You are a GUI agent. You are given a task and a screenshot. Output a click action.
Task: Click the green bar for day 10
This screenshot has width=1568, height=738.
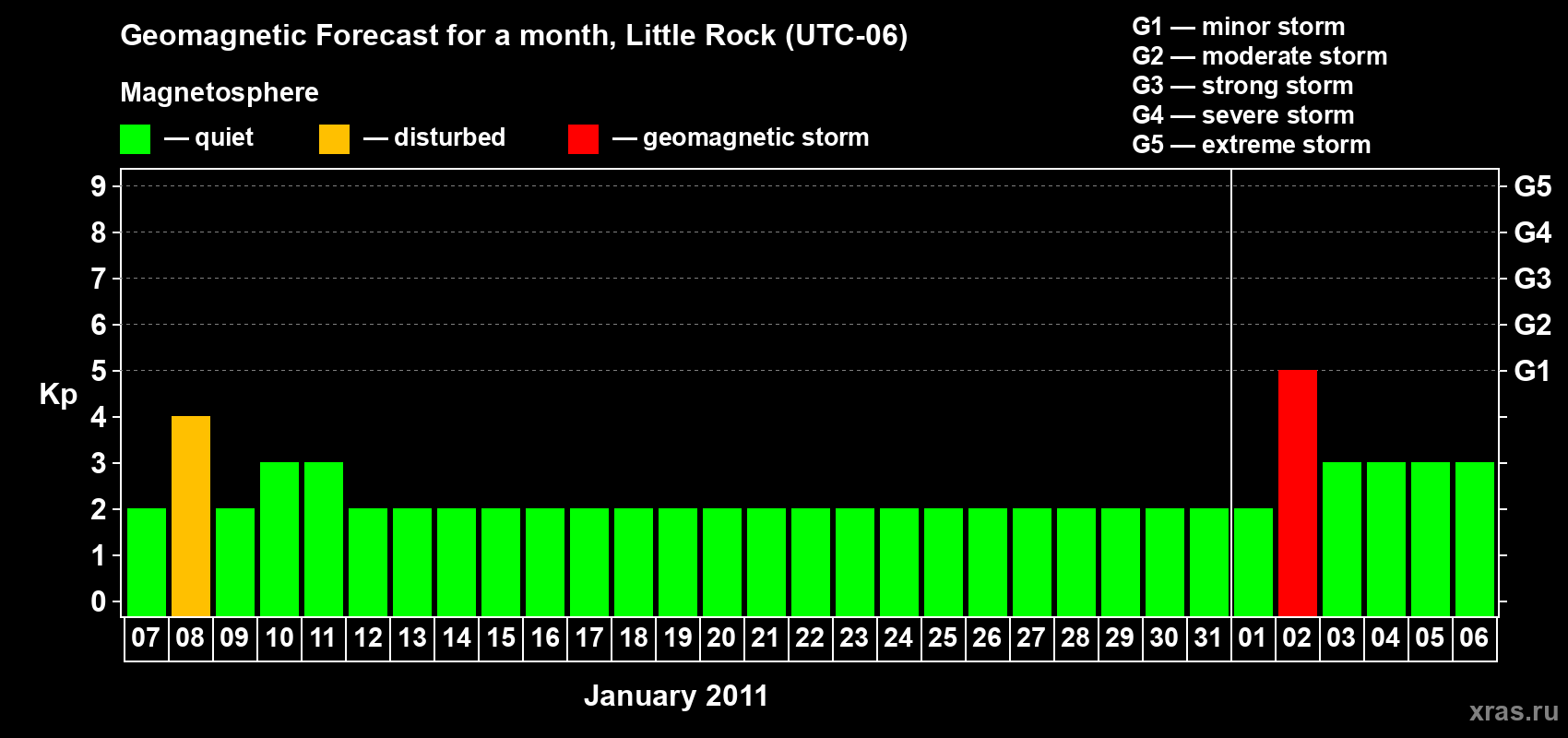tap(279, 539)
